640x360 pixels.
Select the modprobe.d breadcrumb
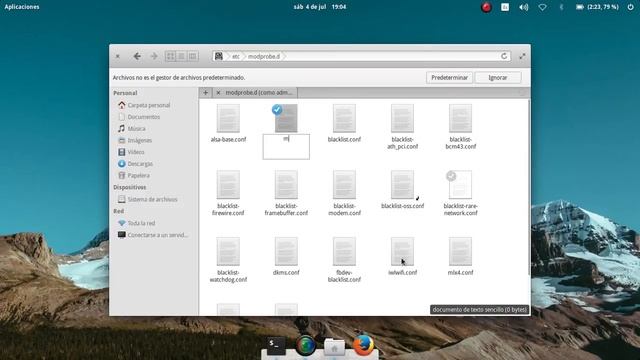point(264,56)
